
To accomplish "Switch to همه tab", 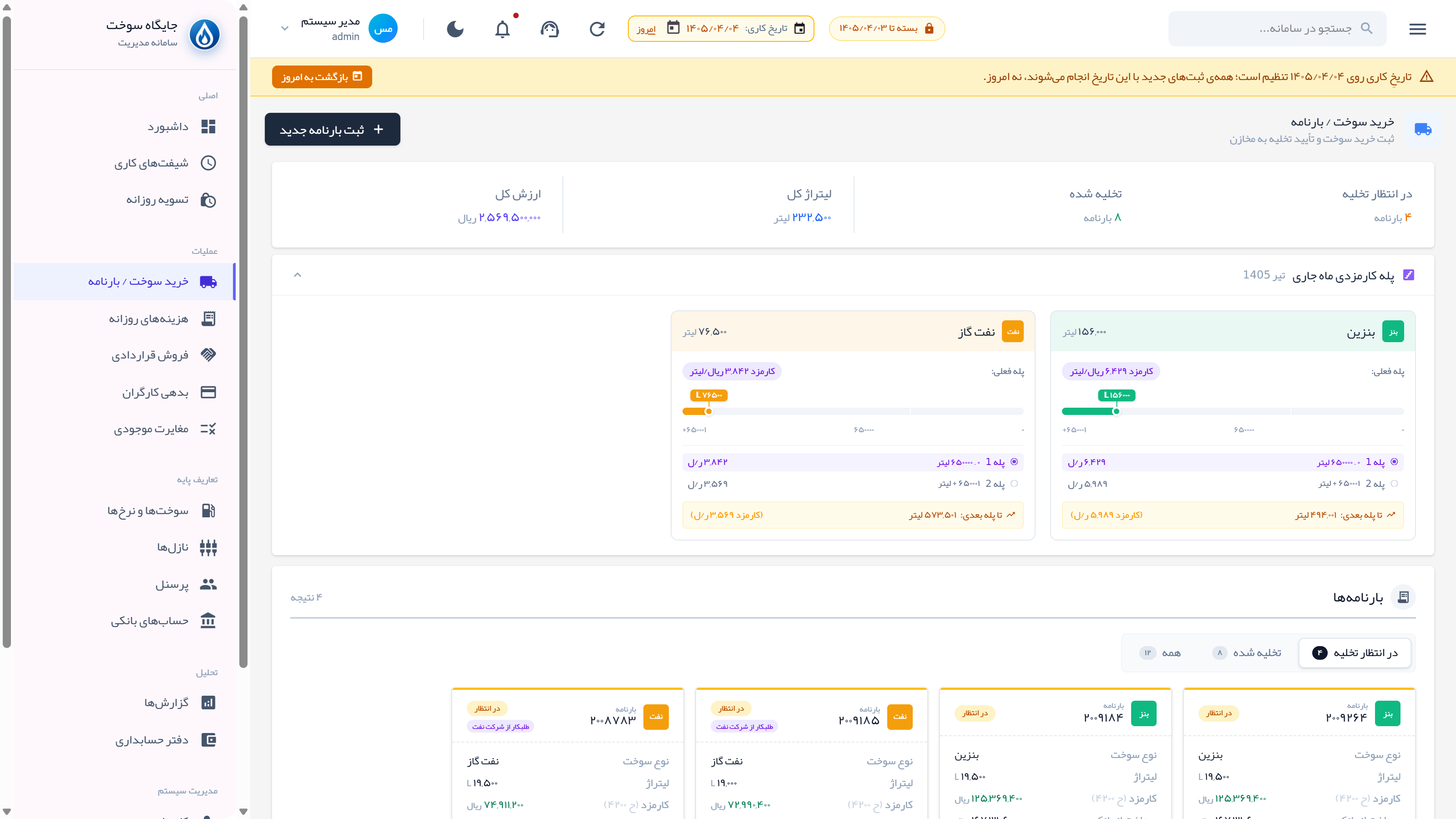I will click(x=1160, y=653).
